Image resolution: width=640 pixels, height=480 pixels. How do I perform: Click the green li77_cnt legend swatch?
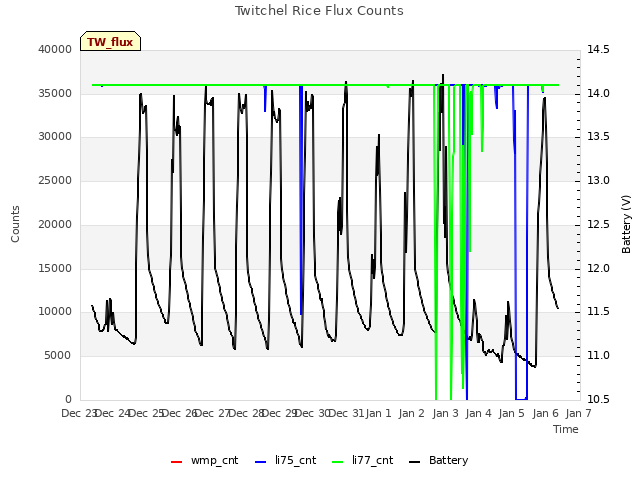pyautogui.click(x=338, y=462)
